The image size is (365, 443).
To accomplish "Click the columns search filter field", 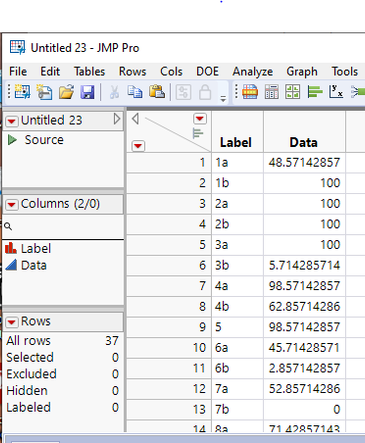I will coord(63,227).
